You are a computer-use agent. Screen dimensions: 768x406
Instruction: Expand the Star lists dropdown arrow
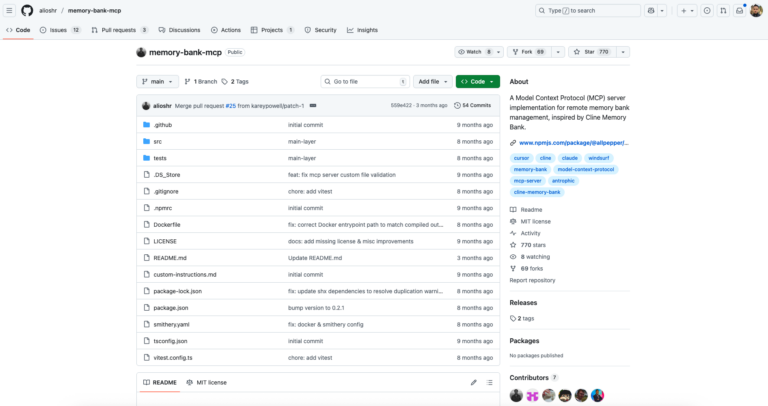coord(623,52)
